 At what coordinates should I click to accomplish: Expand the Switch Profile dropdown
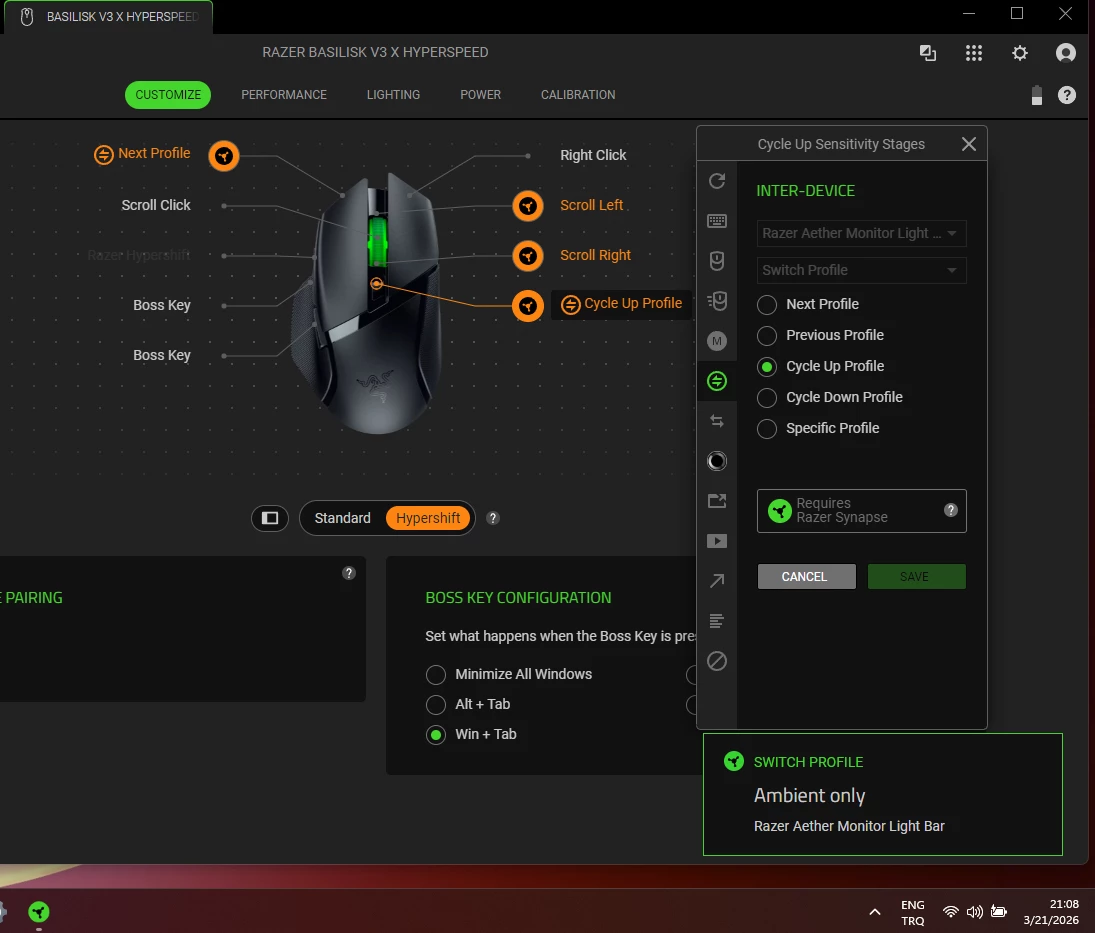coord(861,270)
